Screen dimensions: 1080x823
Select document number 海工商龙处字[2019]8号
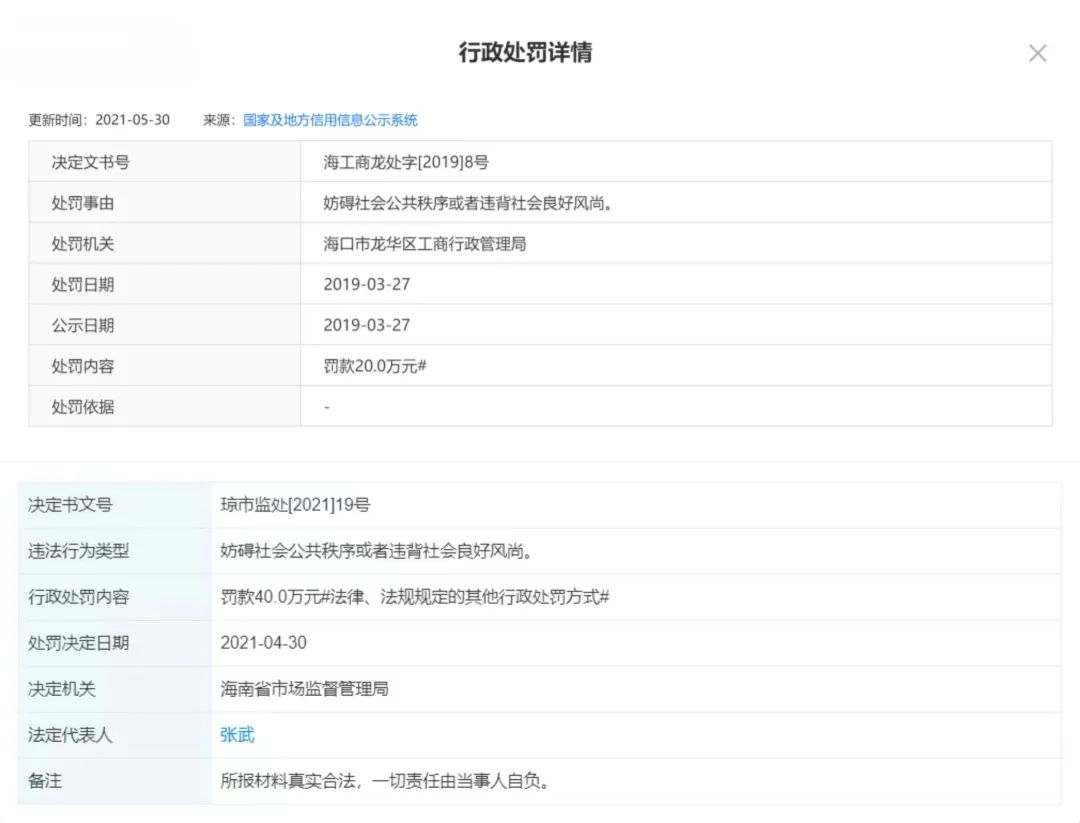[x=405, y=162]
